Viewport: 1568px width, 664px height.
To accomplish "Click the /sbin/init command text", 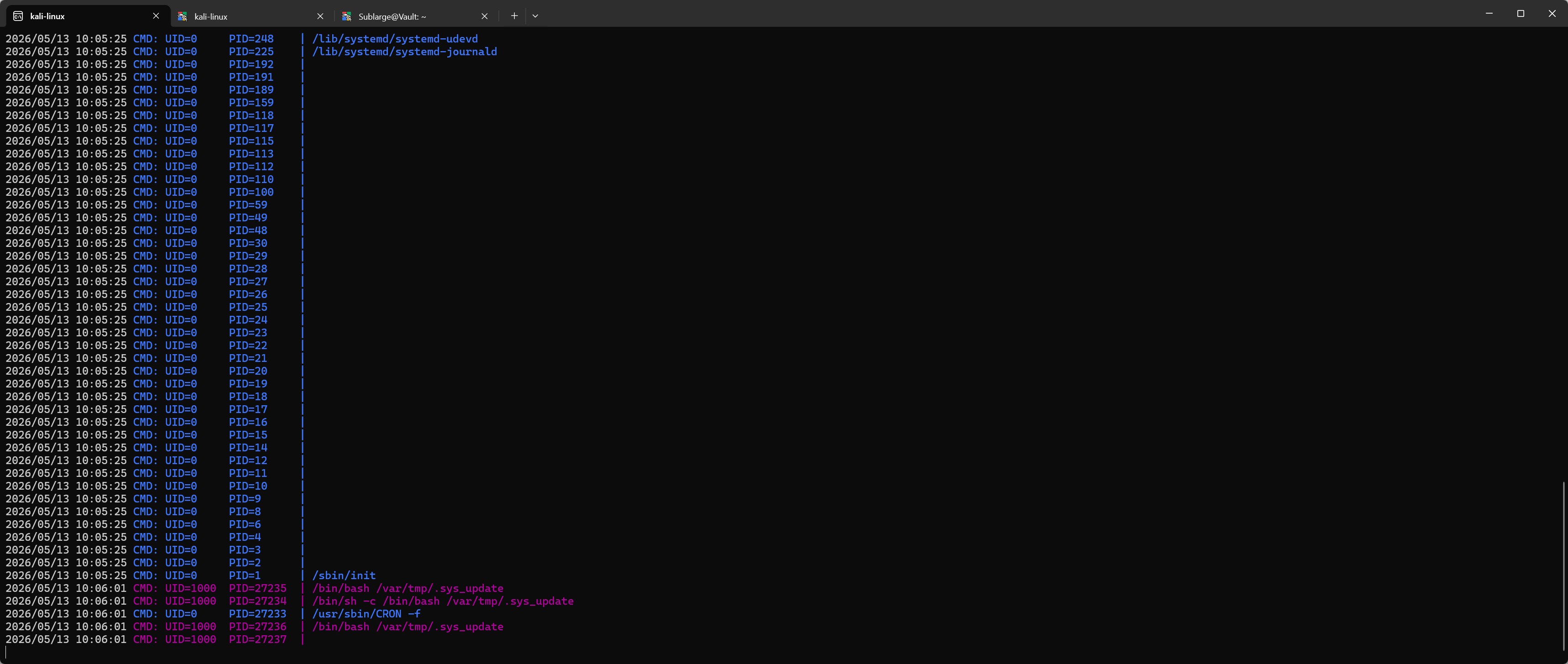I will coord(344,576).
